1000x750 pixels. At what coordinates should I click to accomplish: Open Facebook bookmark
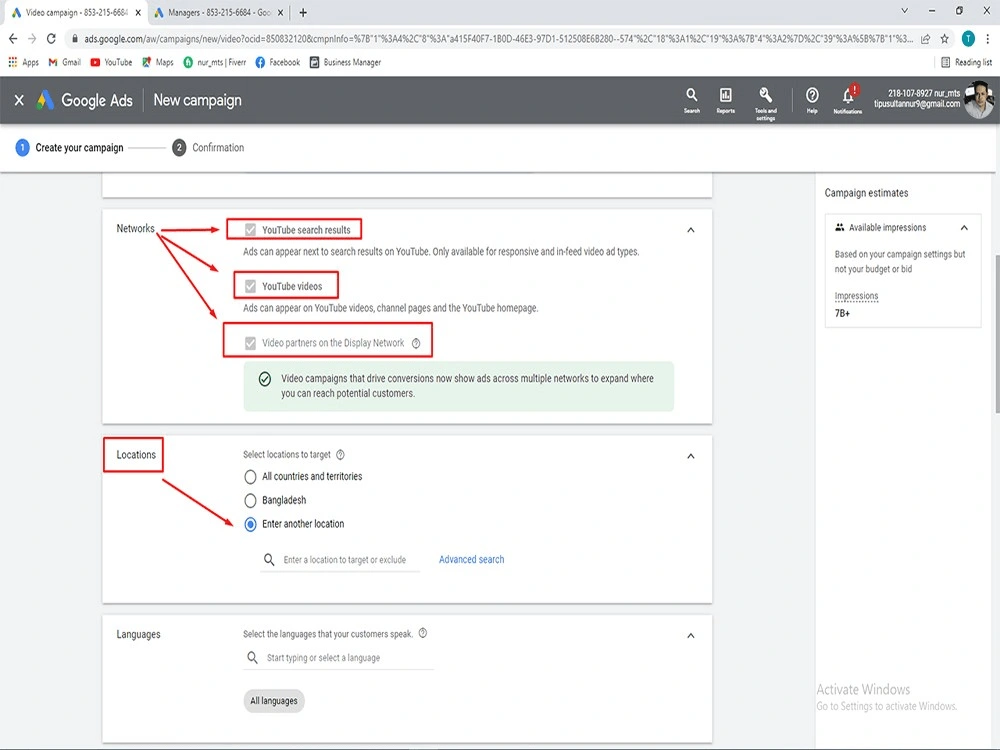pos(277,62)
